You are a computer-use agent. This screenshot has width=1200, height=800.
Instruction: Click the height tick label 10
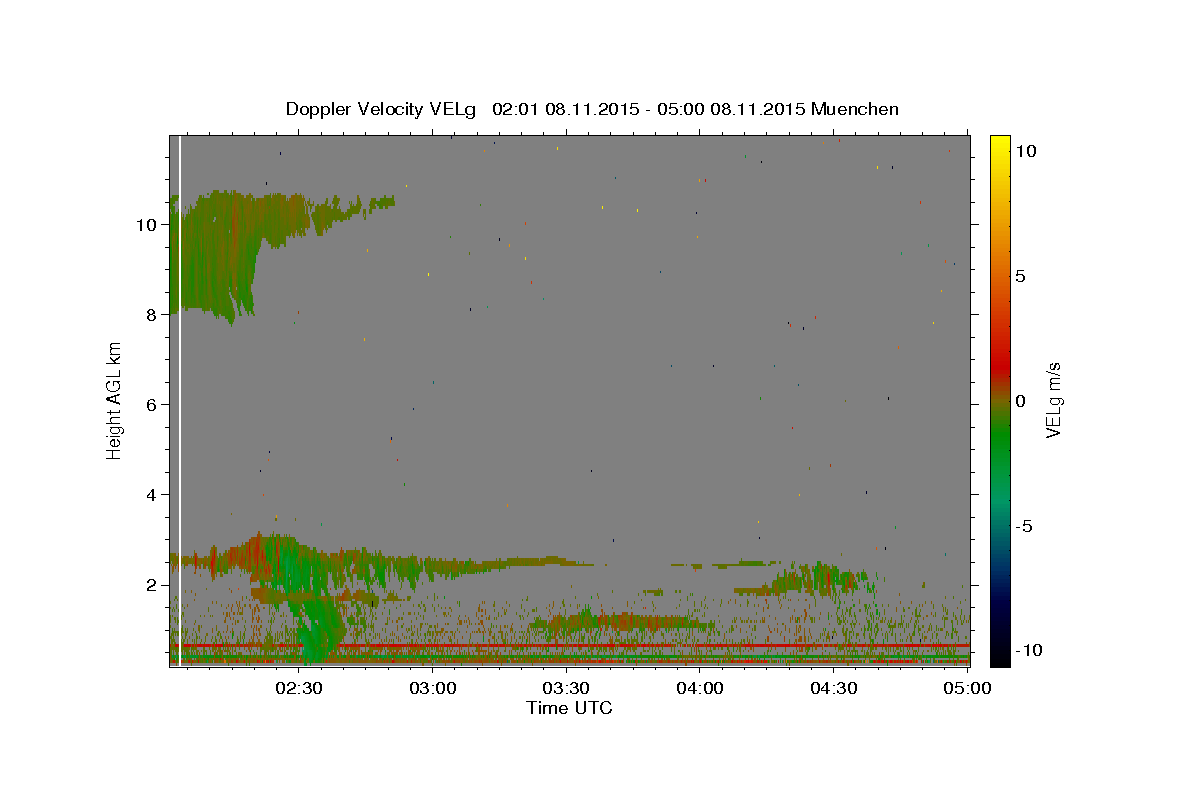pos(147,224)
